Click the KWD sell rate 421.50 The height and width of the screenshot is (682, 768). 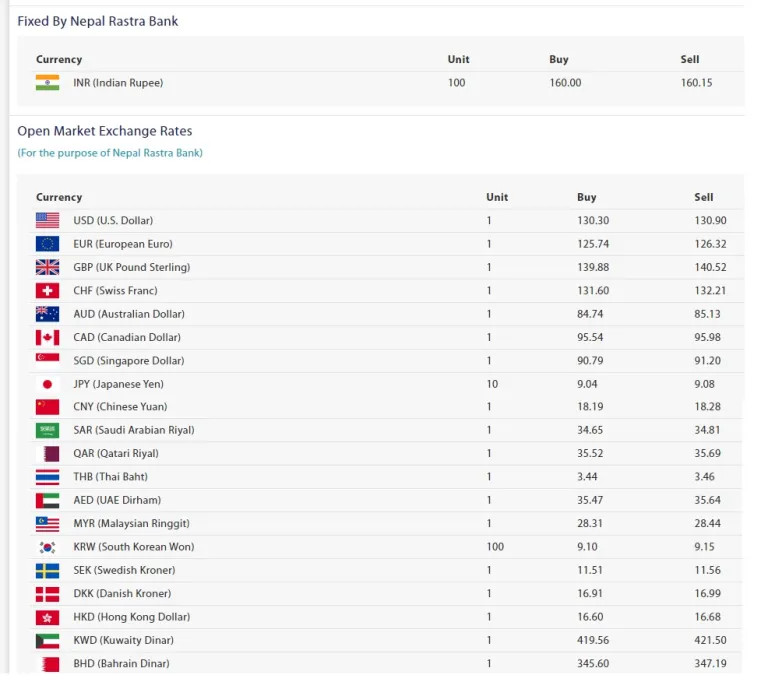tap(710, 640)
